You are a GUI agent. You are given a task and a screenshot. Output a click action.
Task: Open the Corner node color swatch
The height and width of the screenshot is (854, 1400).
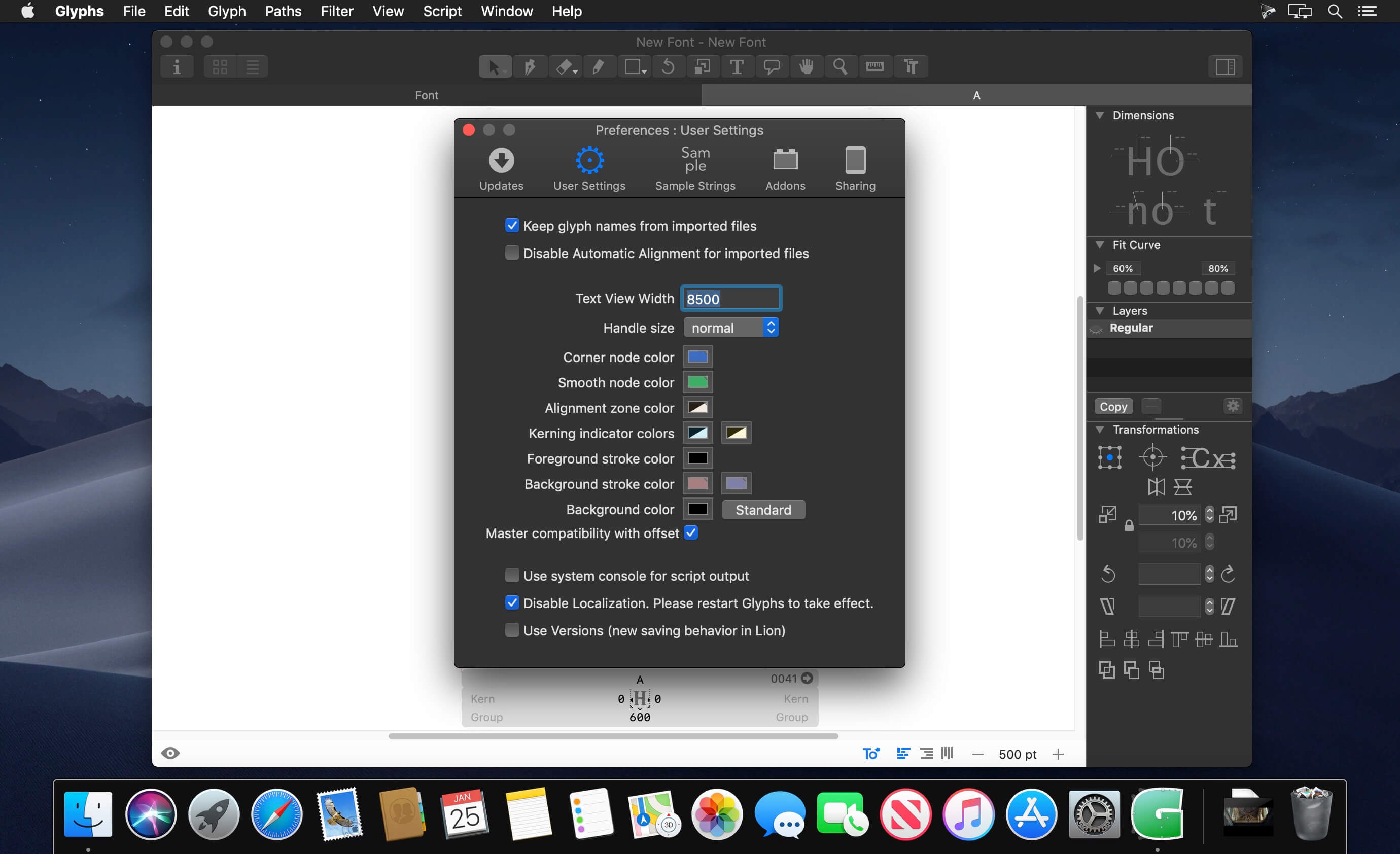tap(698, 357)
